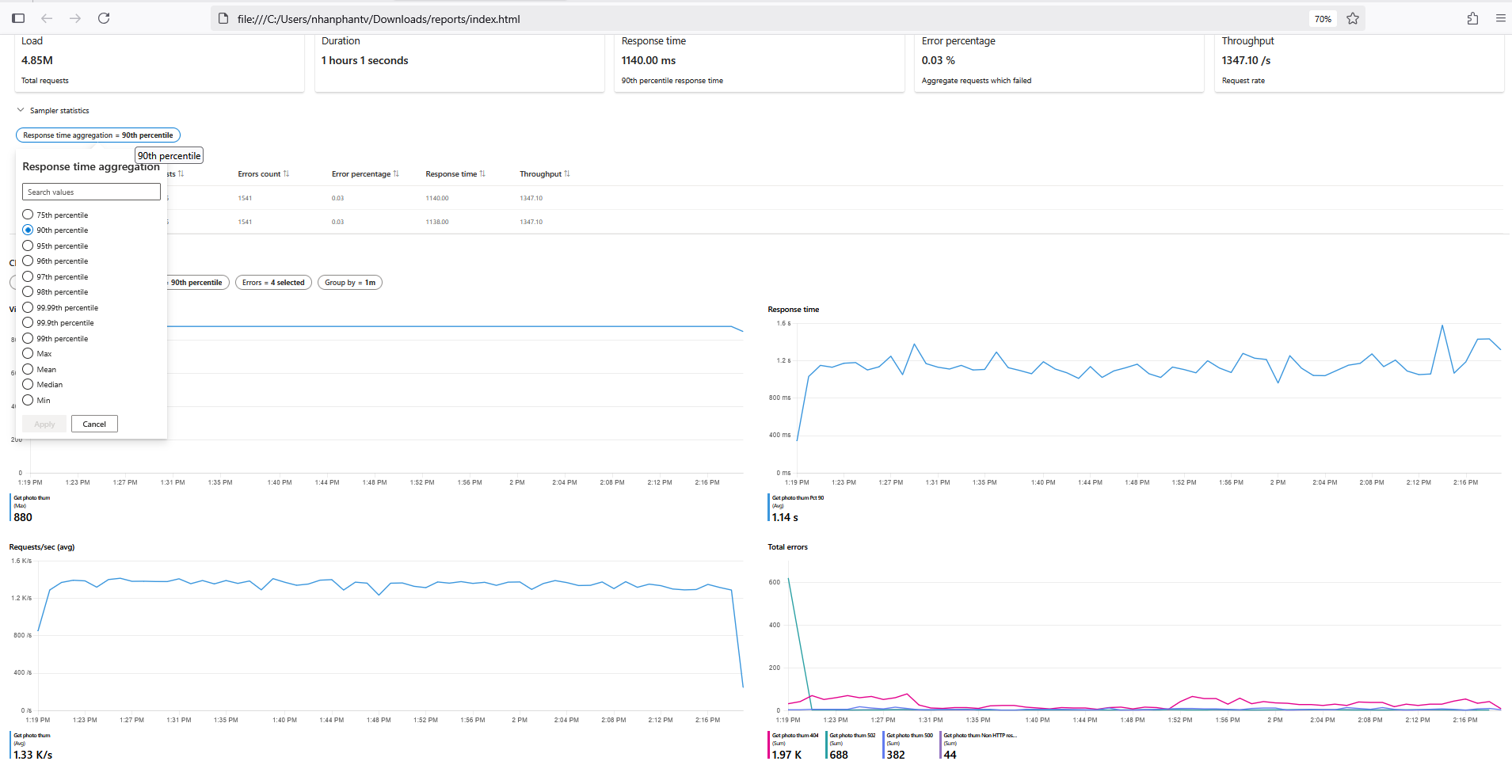Bookmark page with star icon
The height and width of the screenshot is (784, 1512).
(x=1353, y=18)
